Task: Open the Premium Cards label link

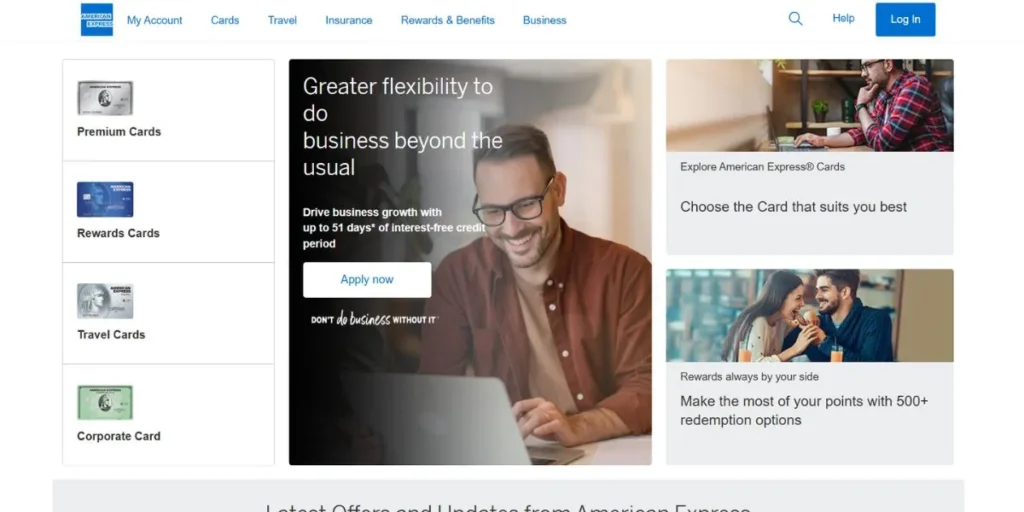Action: point(119,131)
